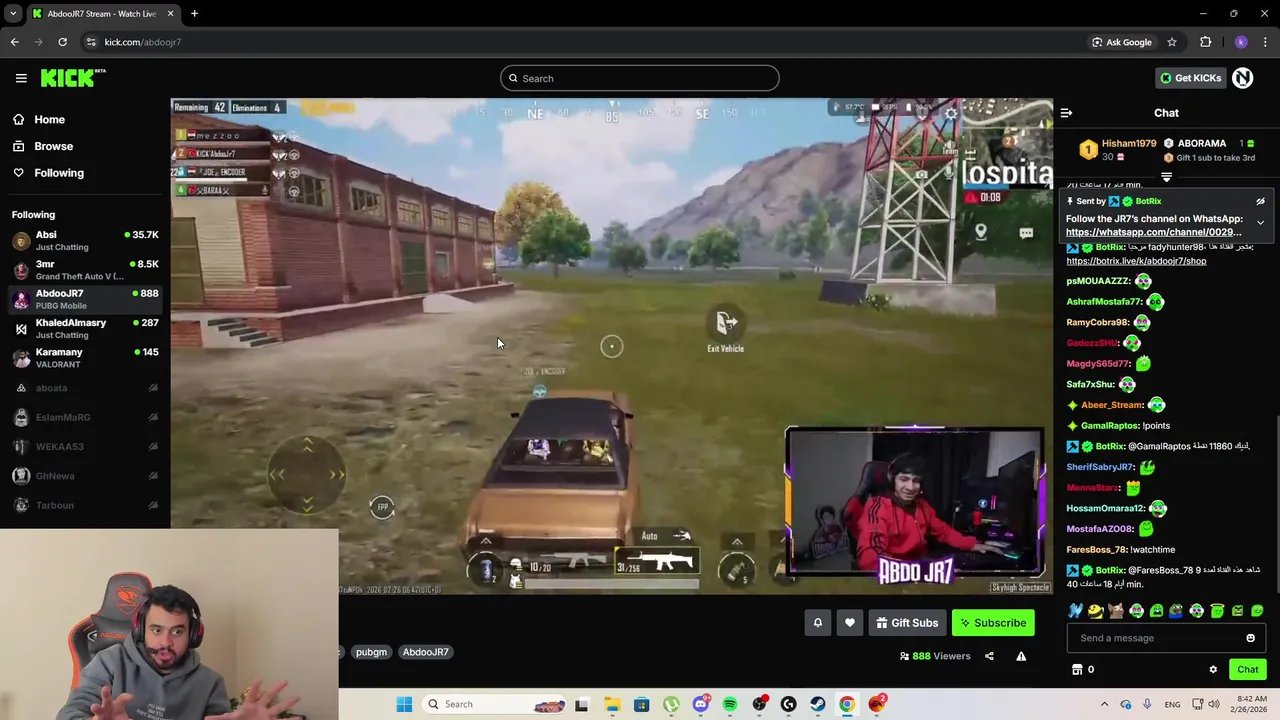Toggle follow heart button
Screen dimensions: 1280x720
[x=849, y=623]
